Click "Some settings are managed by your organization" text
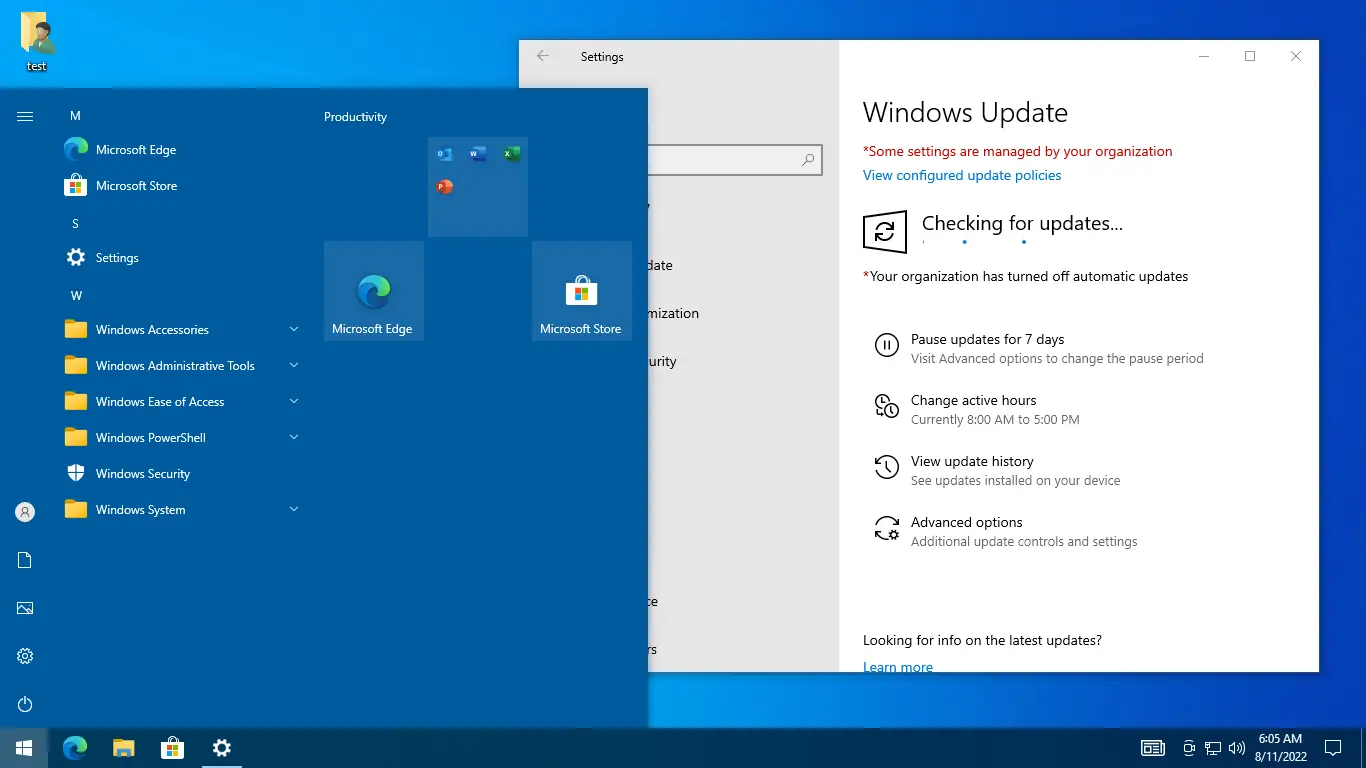Viewport: 1366px width, 768px height. (x=1018, y=152)
